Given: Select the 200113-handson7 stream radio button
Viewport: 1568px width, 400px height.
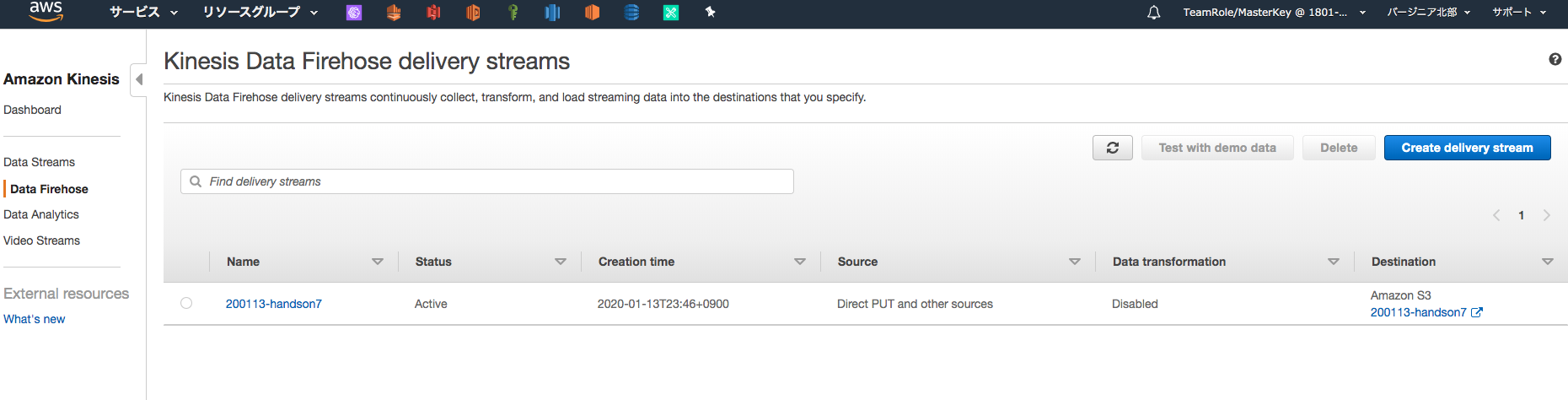Looking at the screenshot, I should [x=186, y=303].
